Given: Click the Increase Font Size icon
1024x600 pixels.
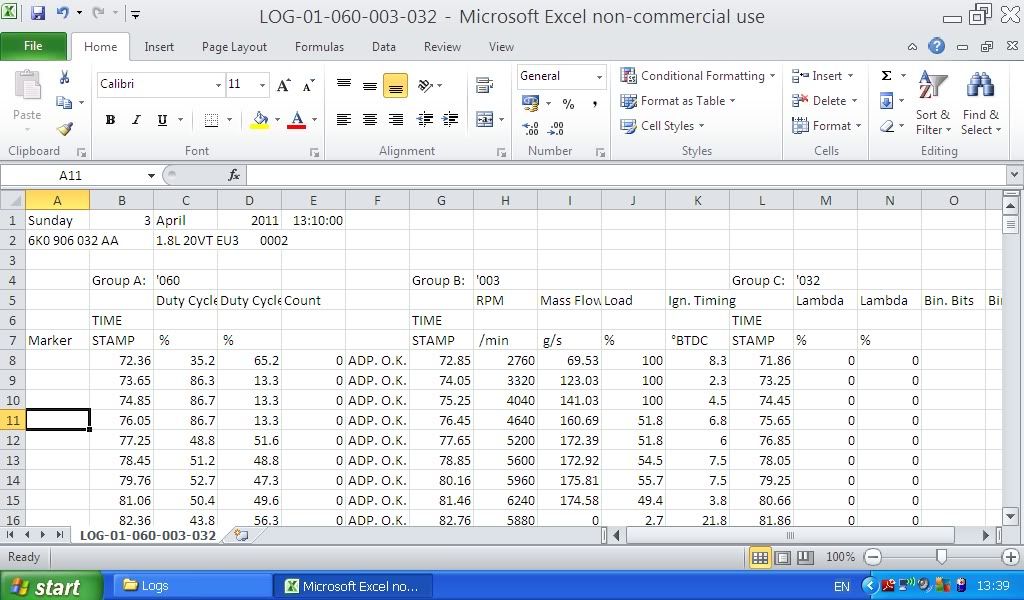Looking at the screenshot, I should click(284, 85).
